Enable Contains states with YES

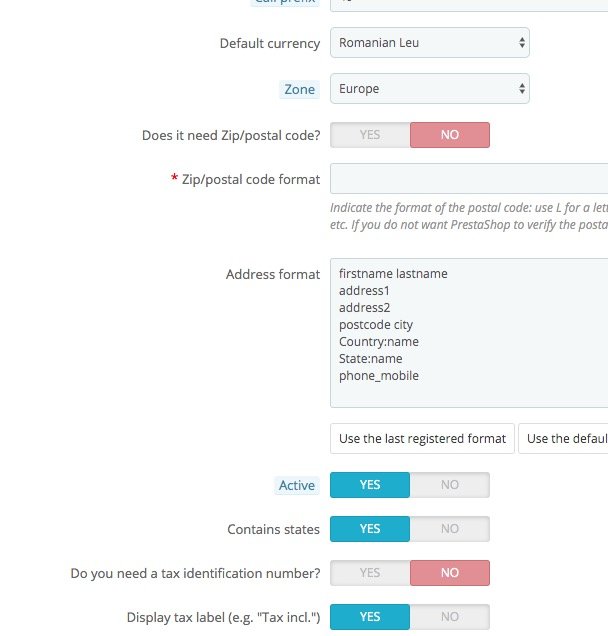[370, 529]
